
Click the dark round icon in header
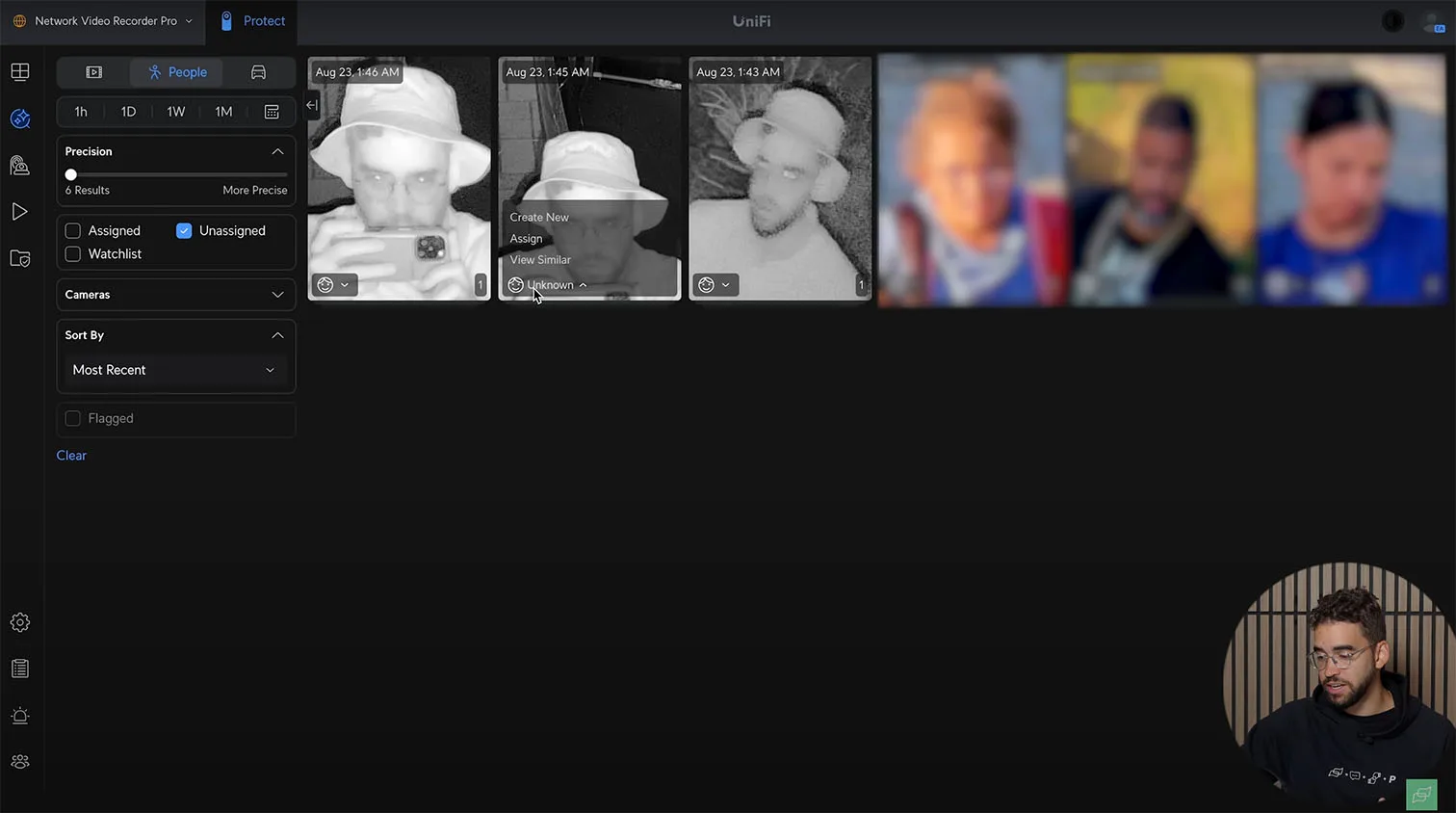click(x=1392, y=21)
